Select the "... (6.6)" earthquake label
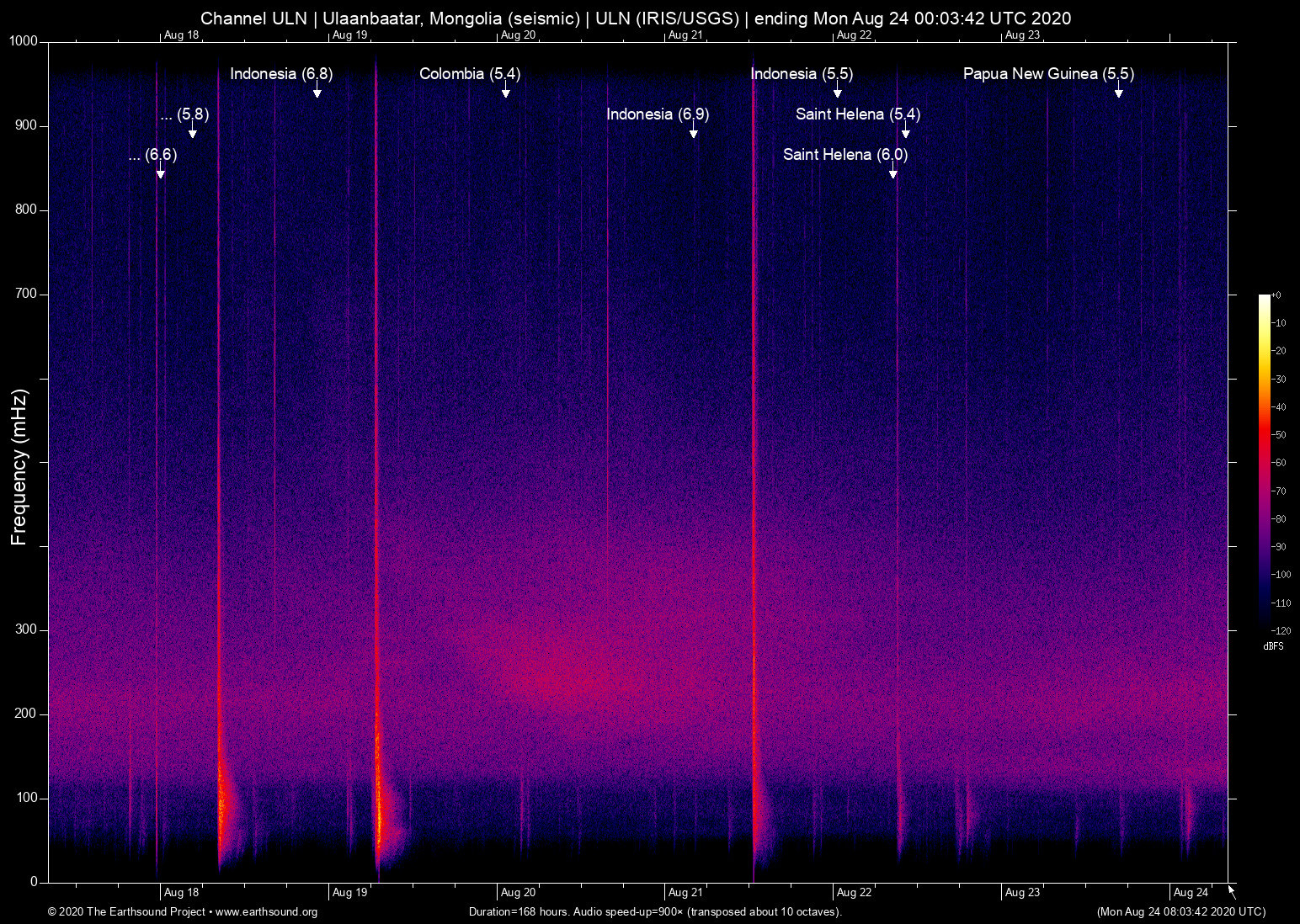Viewport: 1300px width, 924px height. [152, 155]
